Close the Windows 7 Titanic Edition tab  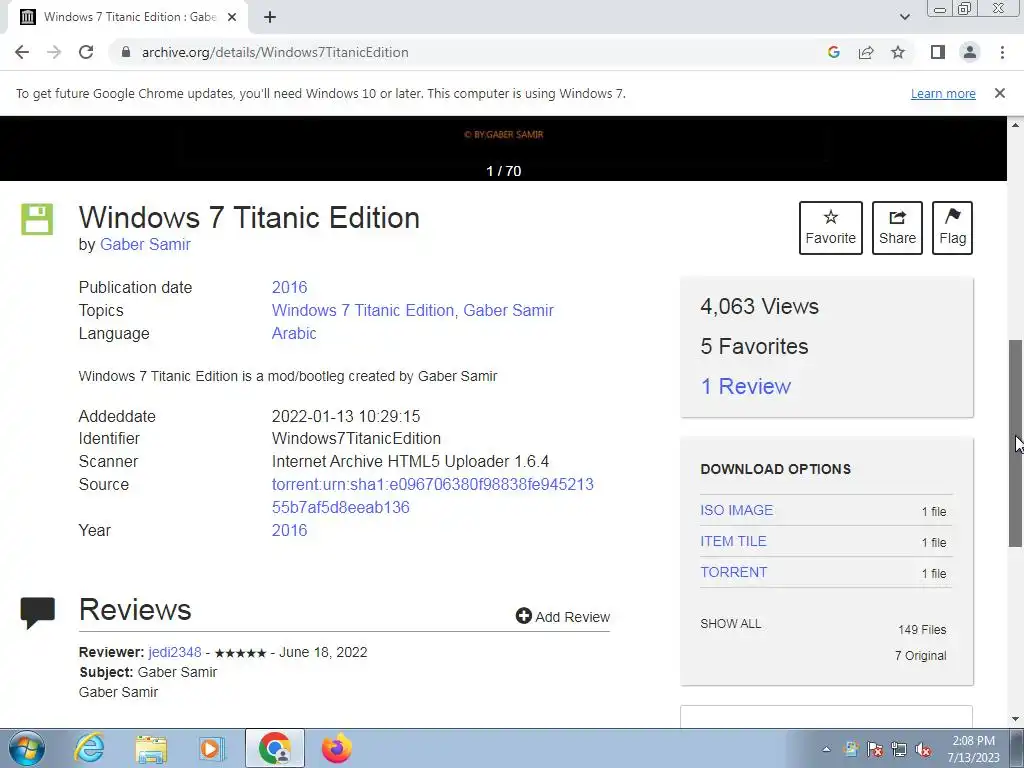click(232, 17)
